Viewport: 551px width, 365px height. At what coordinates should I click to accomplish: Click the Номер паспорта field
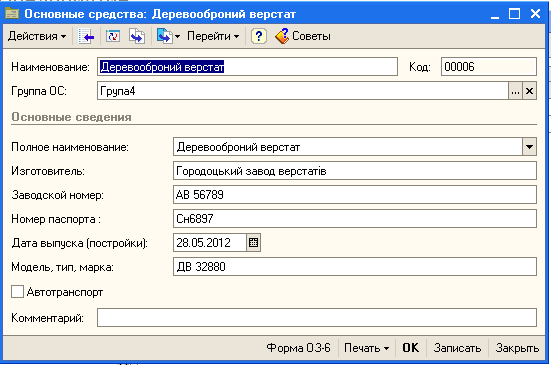355,219
